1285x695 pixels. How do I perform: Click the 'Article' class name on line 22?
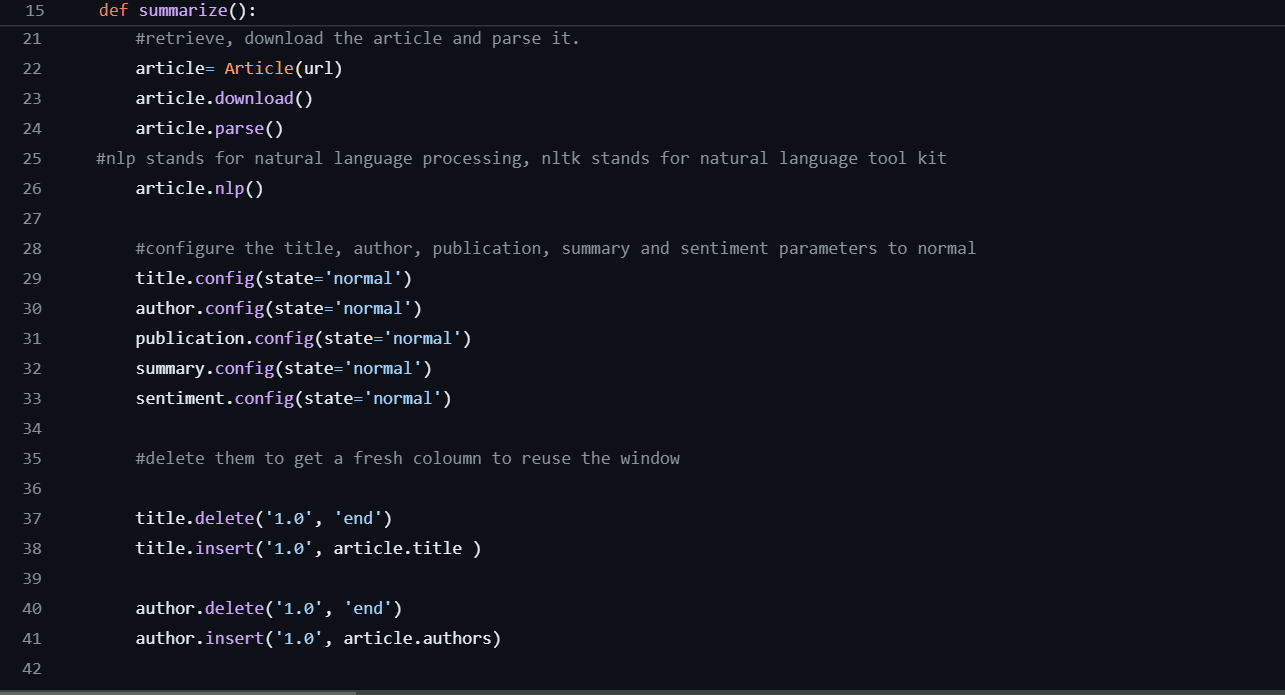click(259, 68)
